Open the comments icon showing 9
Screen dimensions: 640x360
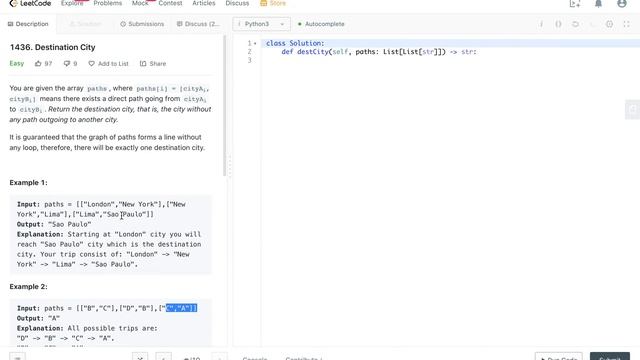(67, 64)
